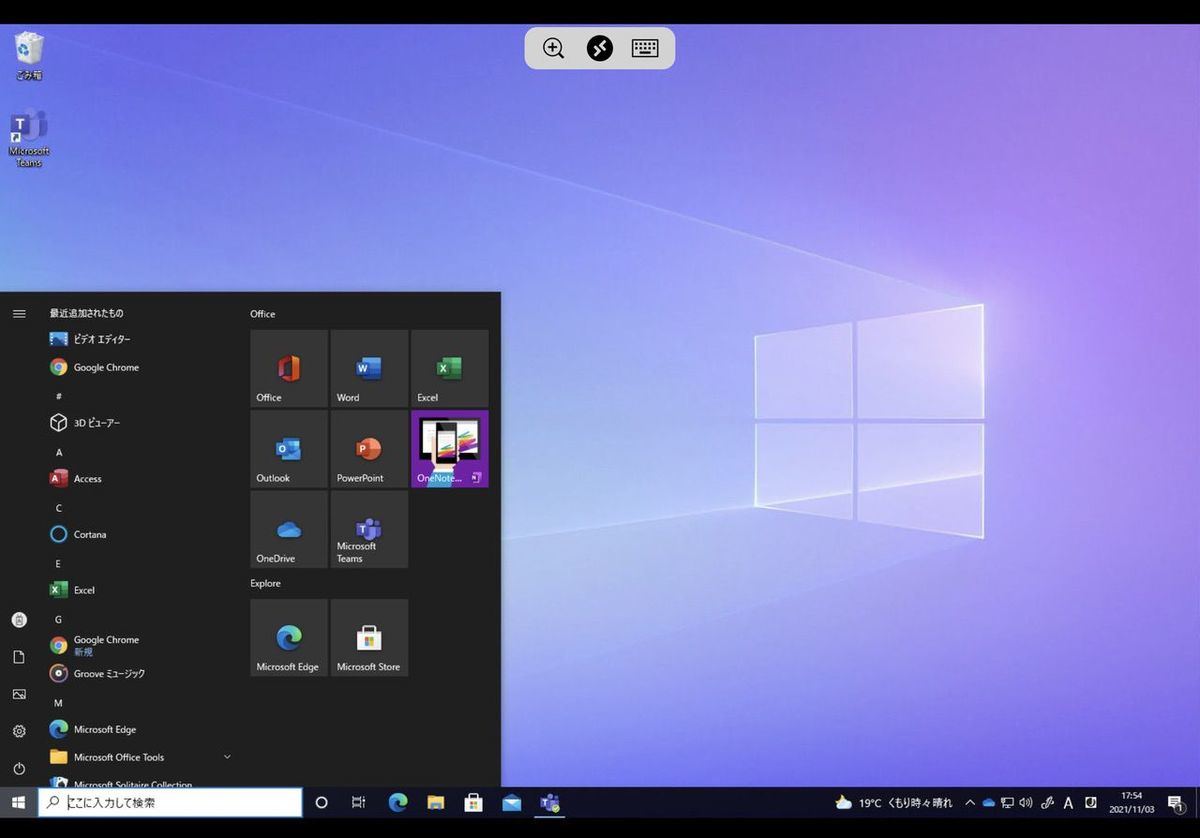Show the on-screen keyboard from the remote toolbar
The image size is (1200, 838).
click(x=645, y=48)
